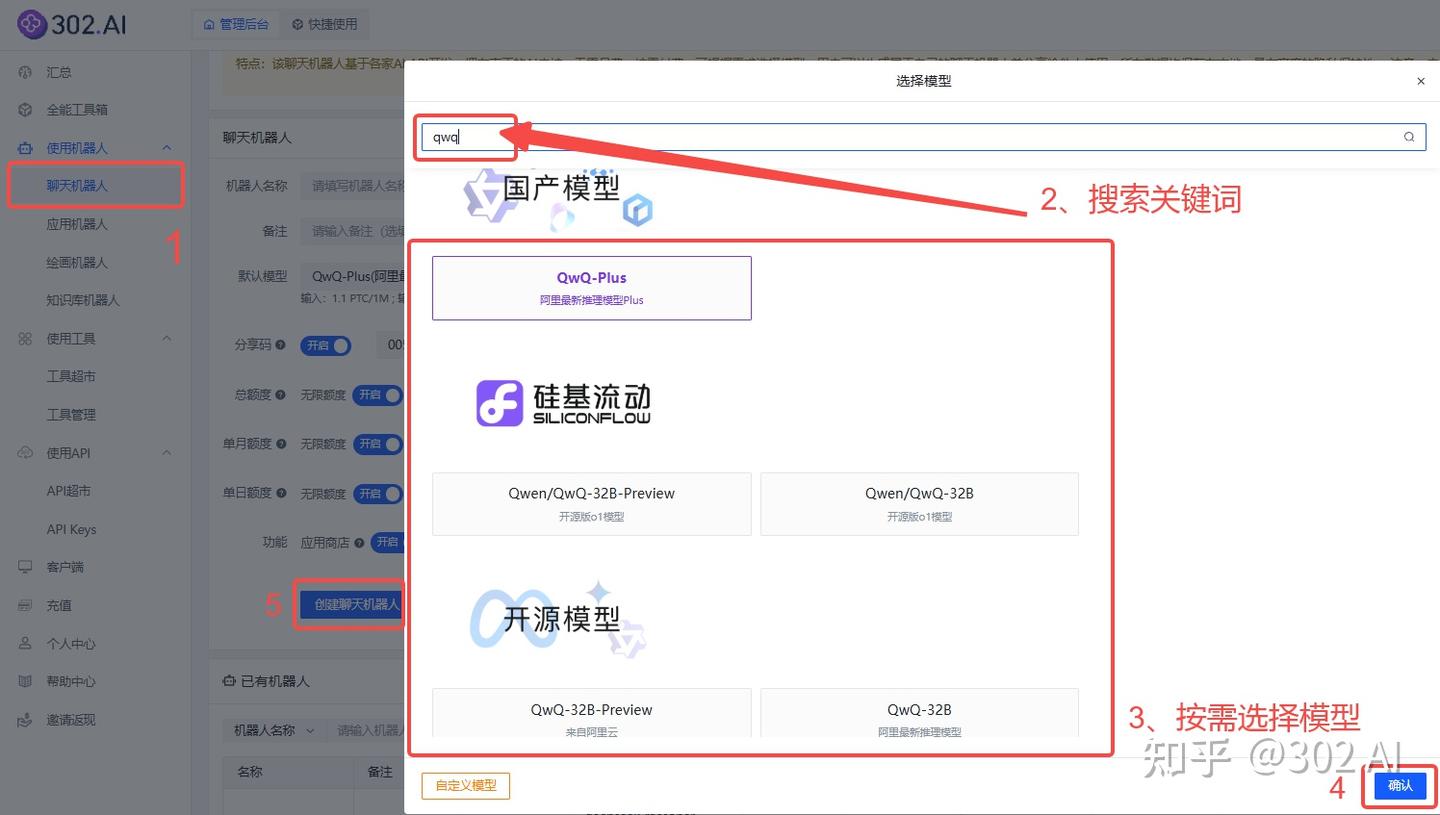Image resolution: width=1440 pixels, height=815 pixels.
Task: Turn off the 总额度 unlimited quota toggle
Action: click(x=378, y=394)
